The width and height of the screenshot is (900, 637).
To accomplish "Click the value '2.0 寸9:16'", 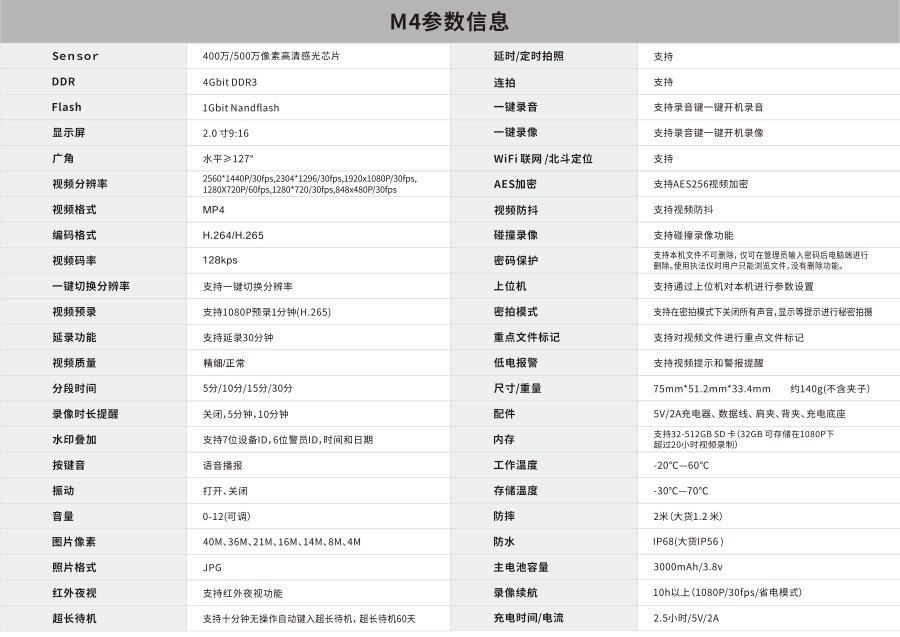I will (x=226, y=133).
